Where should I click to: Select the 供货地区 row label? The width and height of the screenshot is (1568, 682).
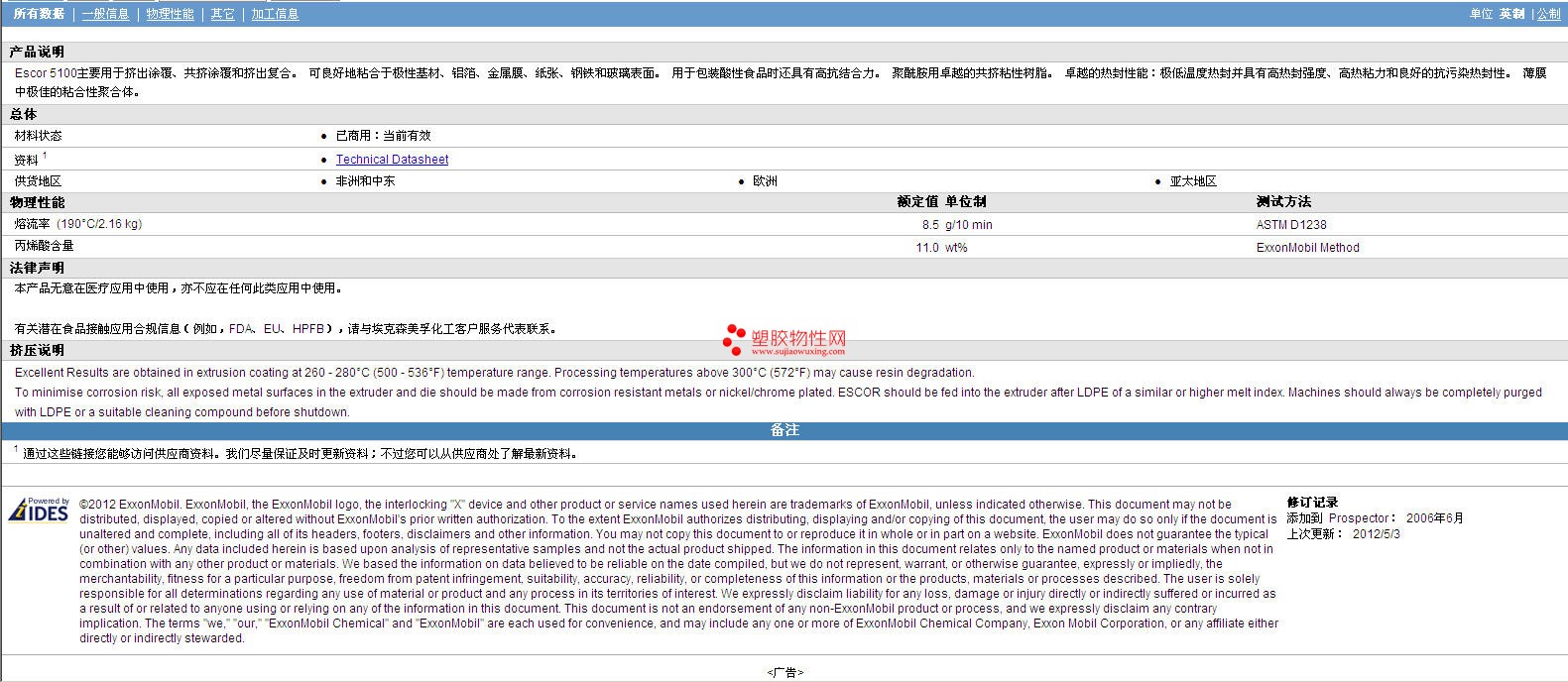tap(38, 181)
